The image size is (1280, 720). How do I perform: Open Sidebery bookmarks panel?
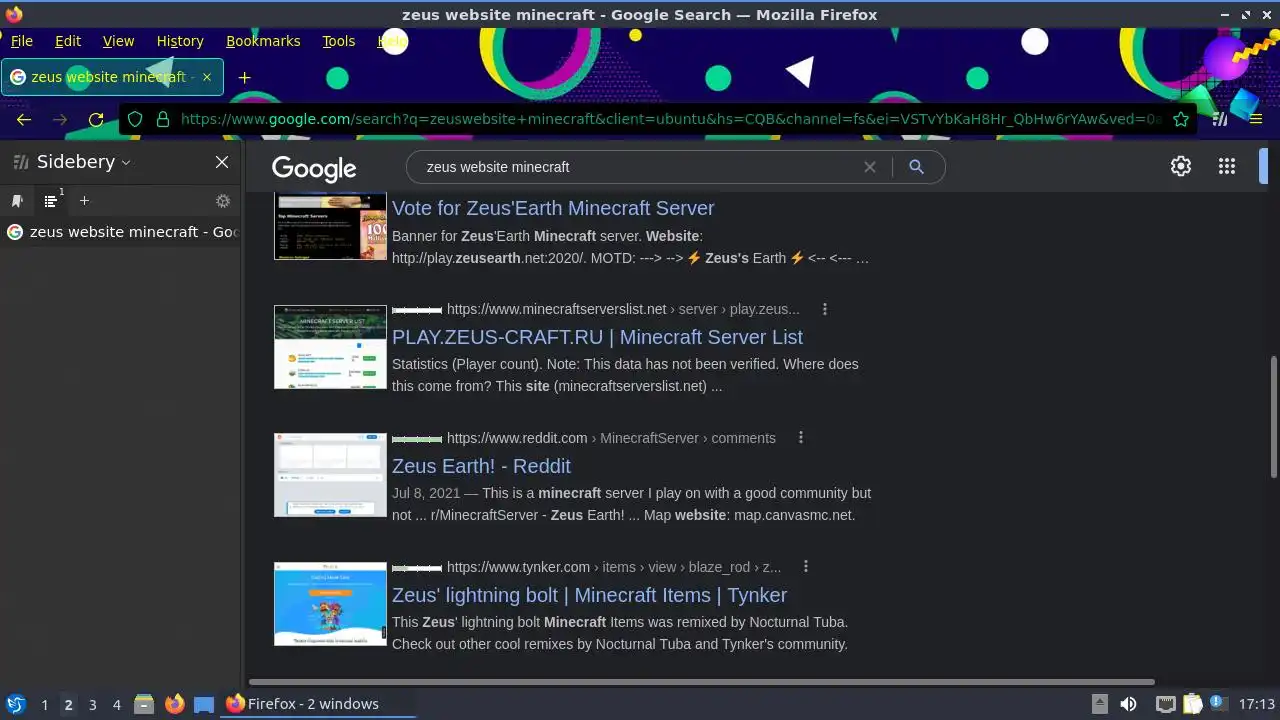click(x=17, y=201)
